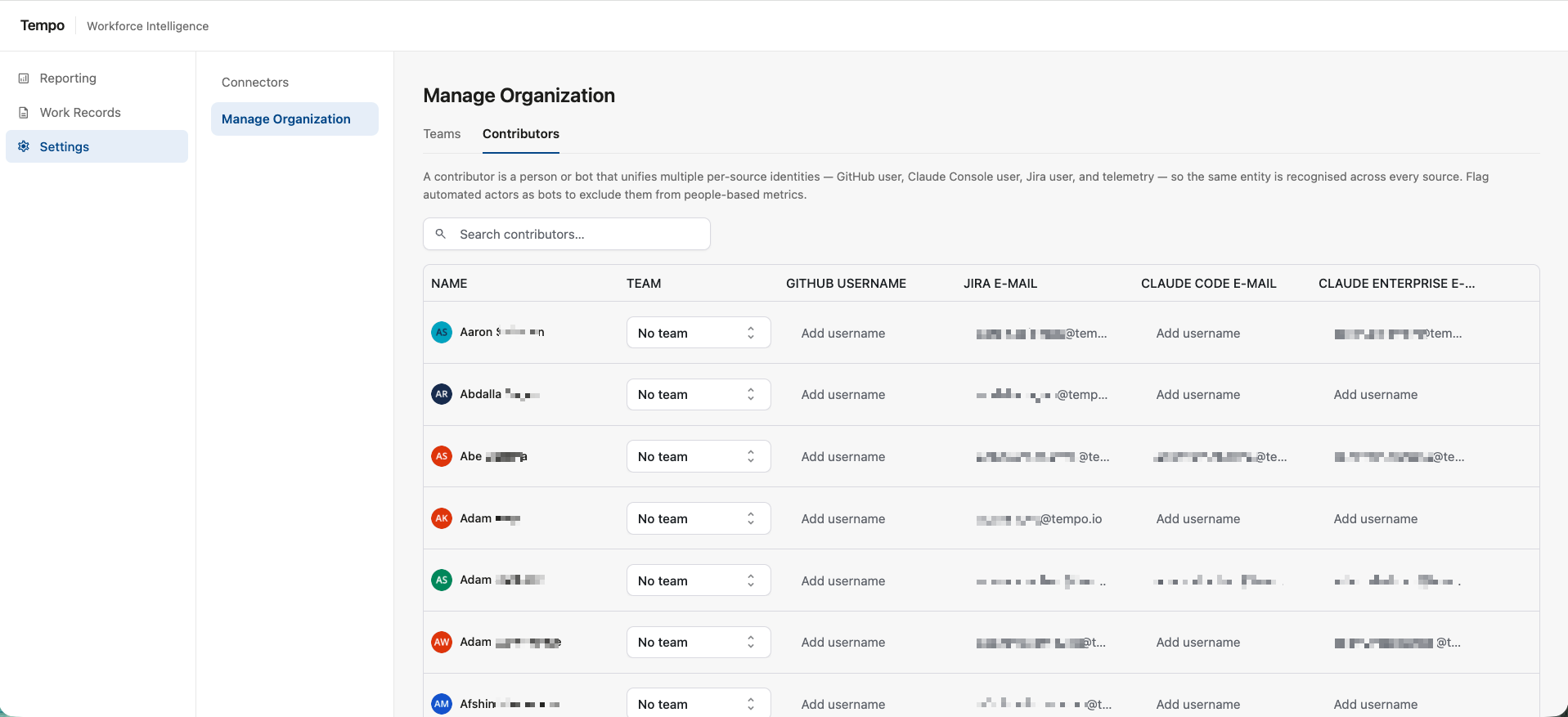Click the Search contributors field
The image size is (1568, 717).
[567, 234]
